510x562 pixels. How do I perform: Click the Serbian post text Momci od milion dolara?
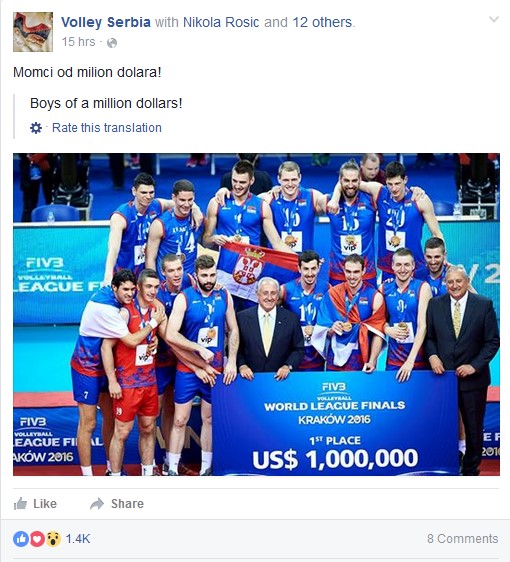tap(87, 72)
